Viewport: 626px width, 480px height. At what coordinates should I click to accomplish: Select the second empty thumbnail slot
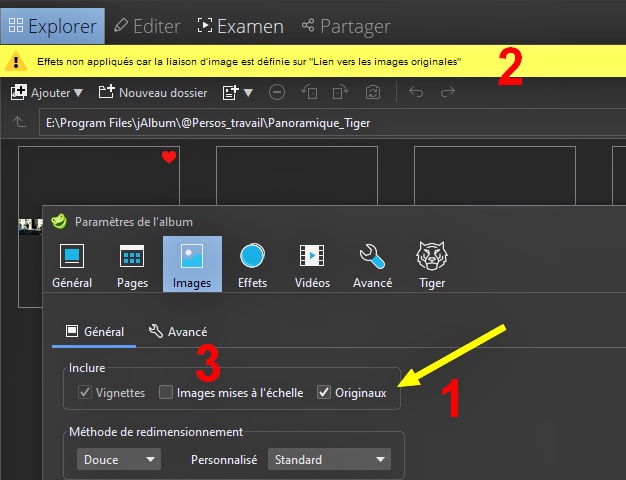[297, 176]
